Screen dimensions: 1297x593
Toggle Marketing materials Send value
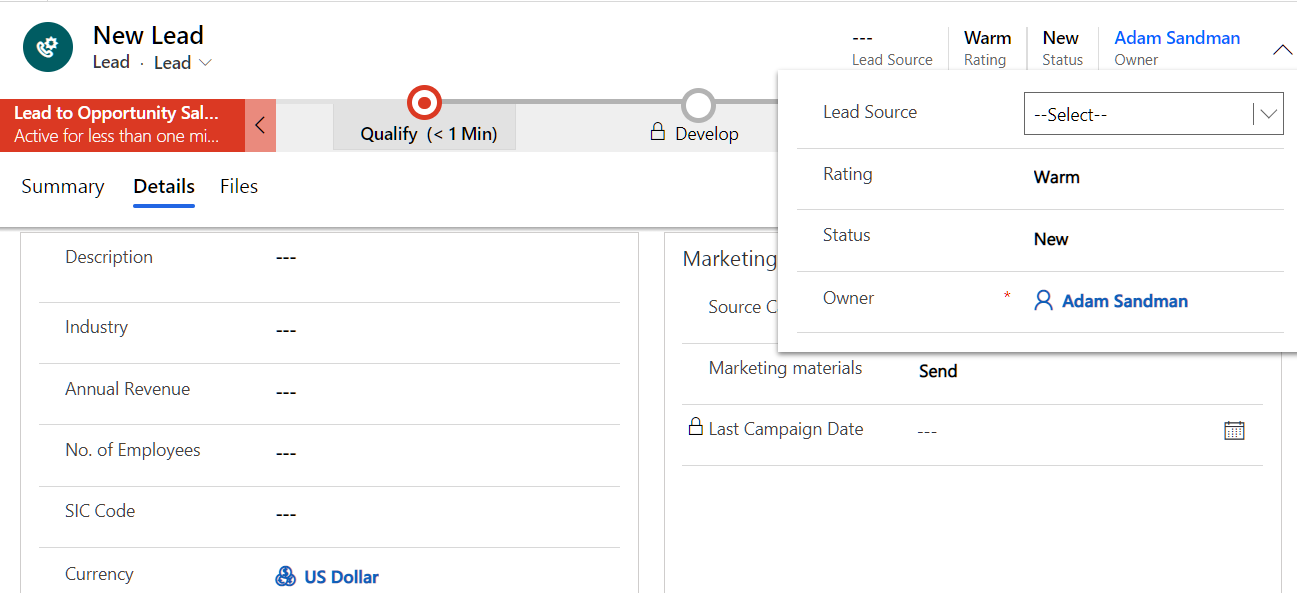click(x=938, y=371)
